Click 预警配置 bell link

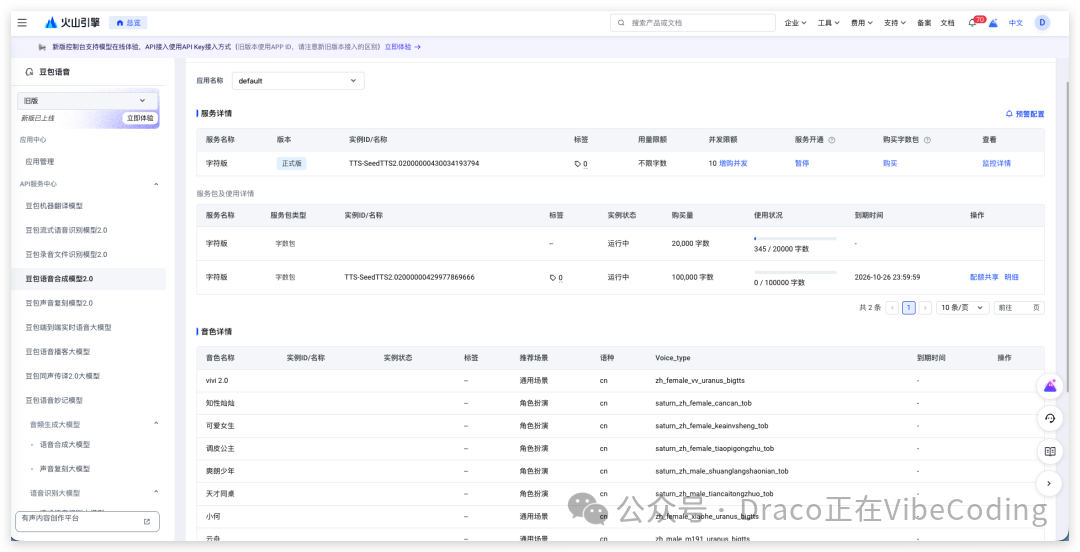pyautogui.click(x=1025, y=114)
